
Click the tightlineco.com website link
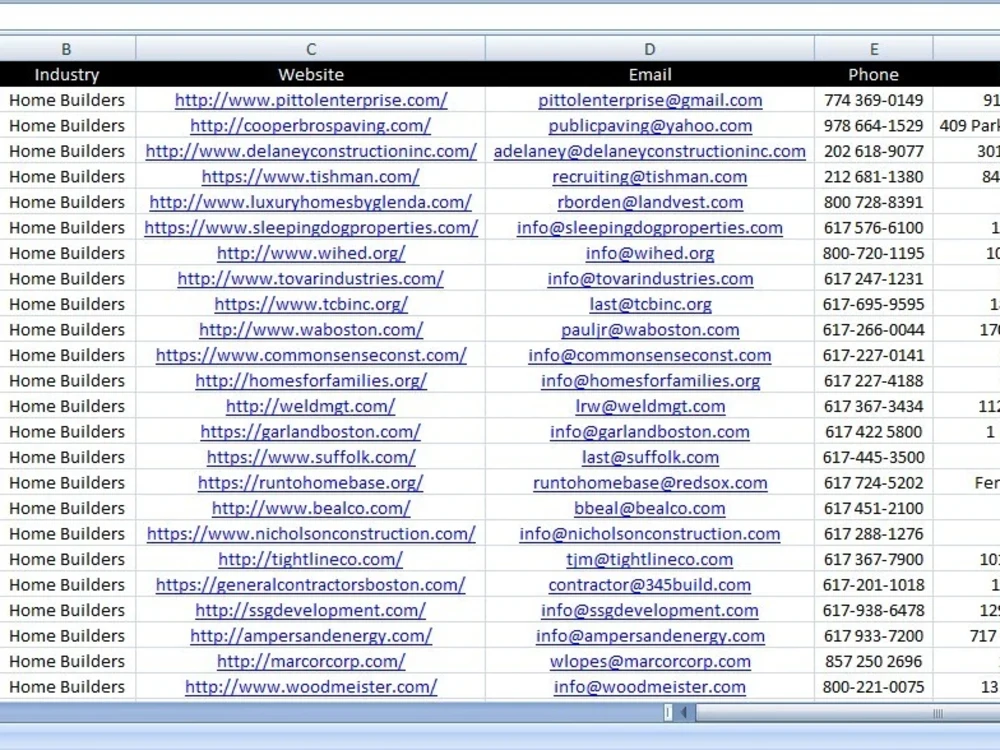point(311,559)
